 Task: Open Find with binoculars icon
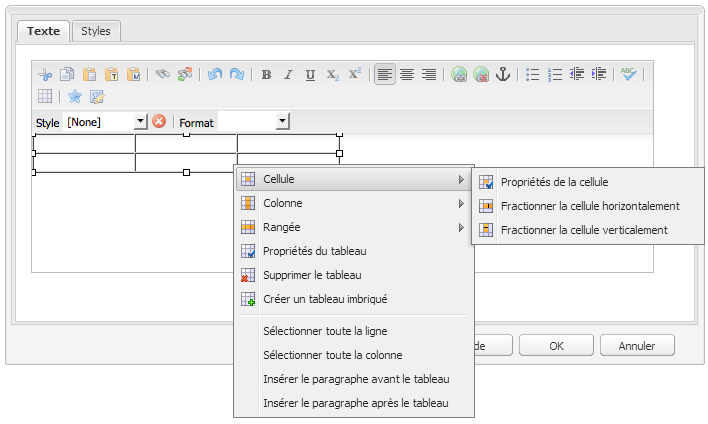point(163,74)
